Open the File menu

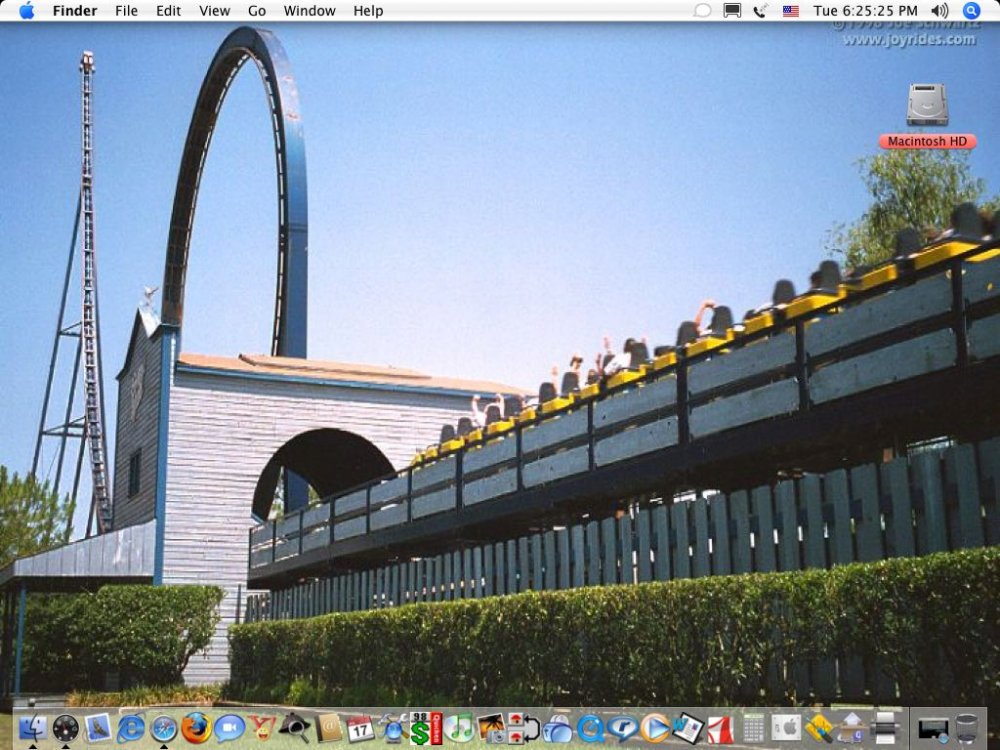[126, 11]
